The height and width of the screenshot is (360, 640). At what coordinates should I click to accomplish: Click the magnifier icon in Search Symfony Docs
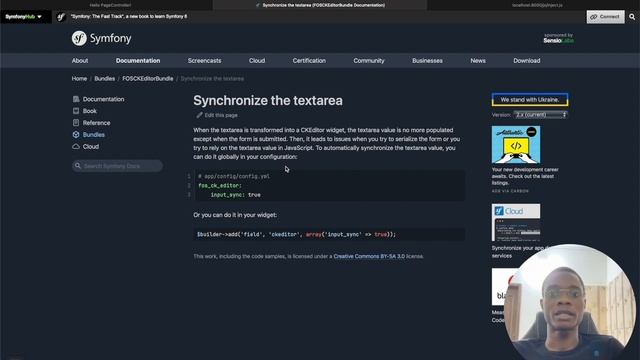(x=78, y=166)
